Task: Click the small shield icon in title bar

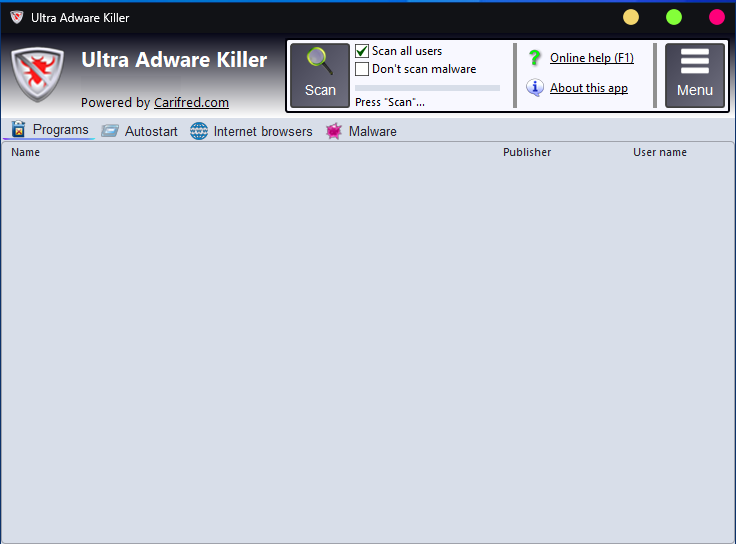Action: [x=17, y=17]
